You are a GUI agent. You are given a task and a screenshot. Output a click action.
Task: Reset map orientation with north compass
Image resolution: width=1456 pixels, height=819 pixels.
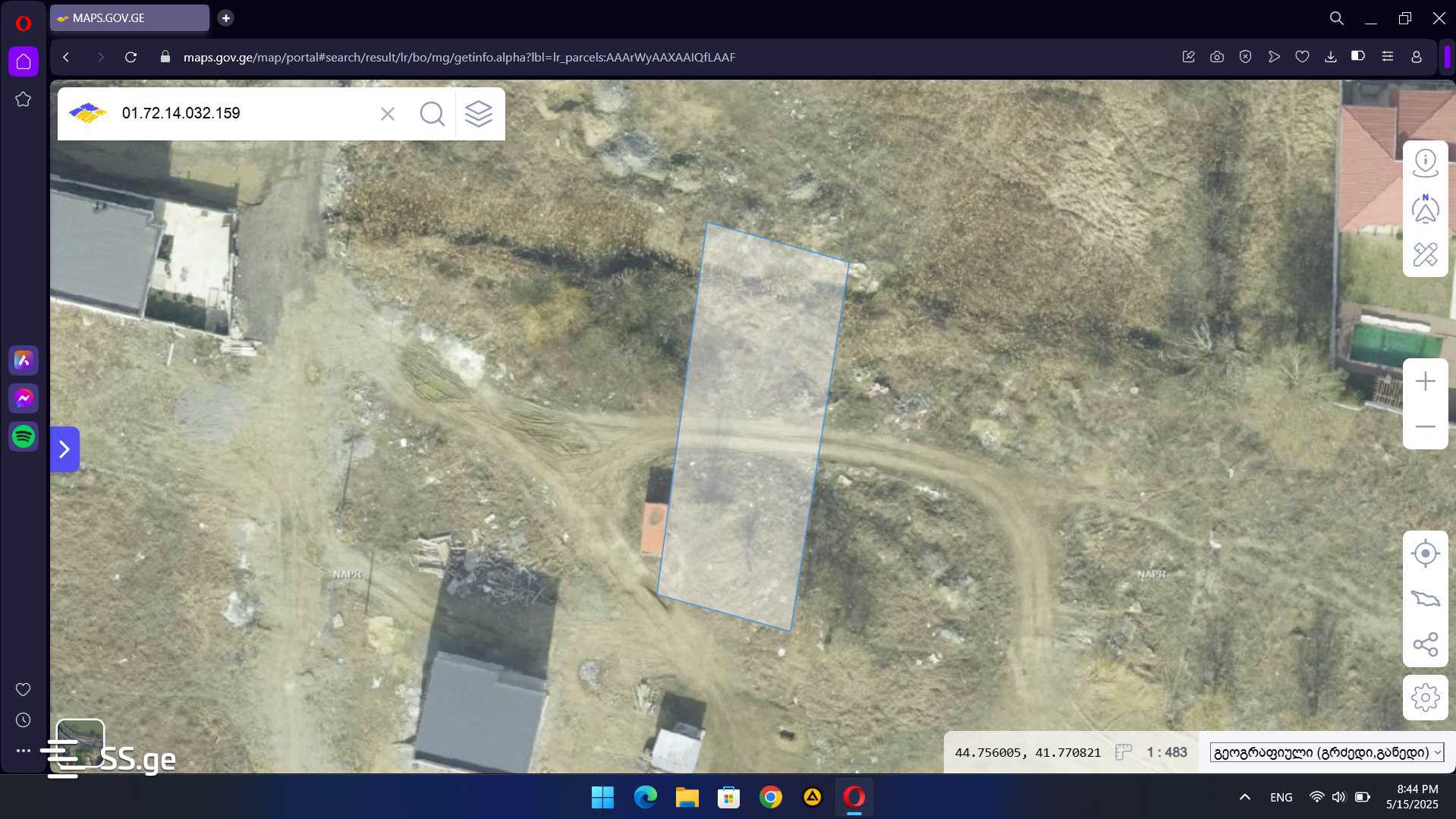[1425, 209]
